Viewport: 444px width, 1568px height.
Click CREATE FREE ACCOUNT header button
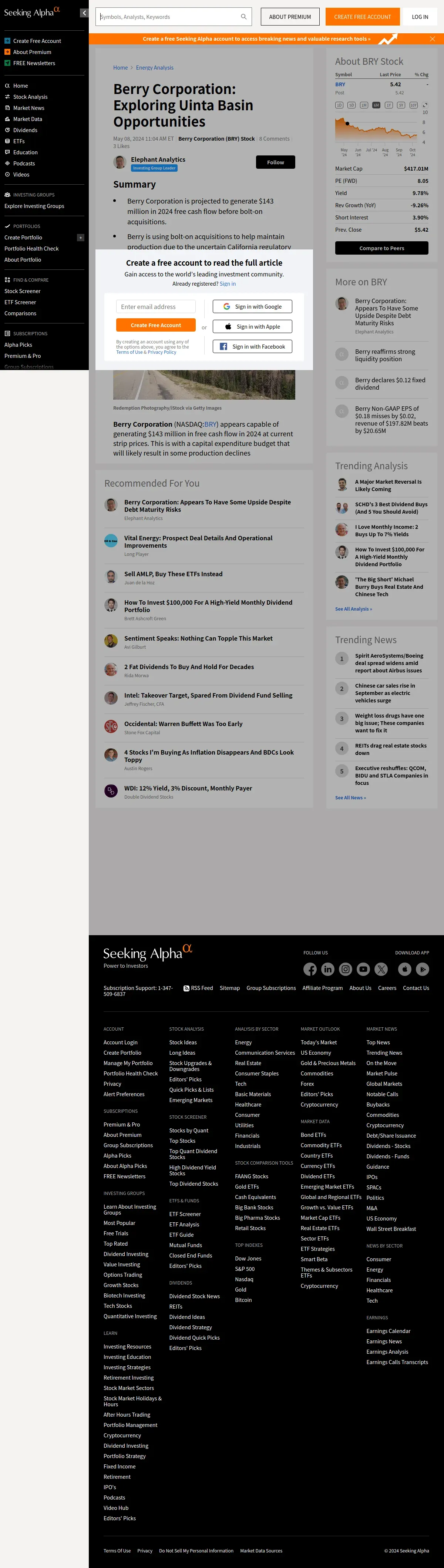[x=363, y=17]
